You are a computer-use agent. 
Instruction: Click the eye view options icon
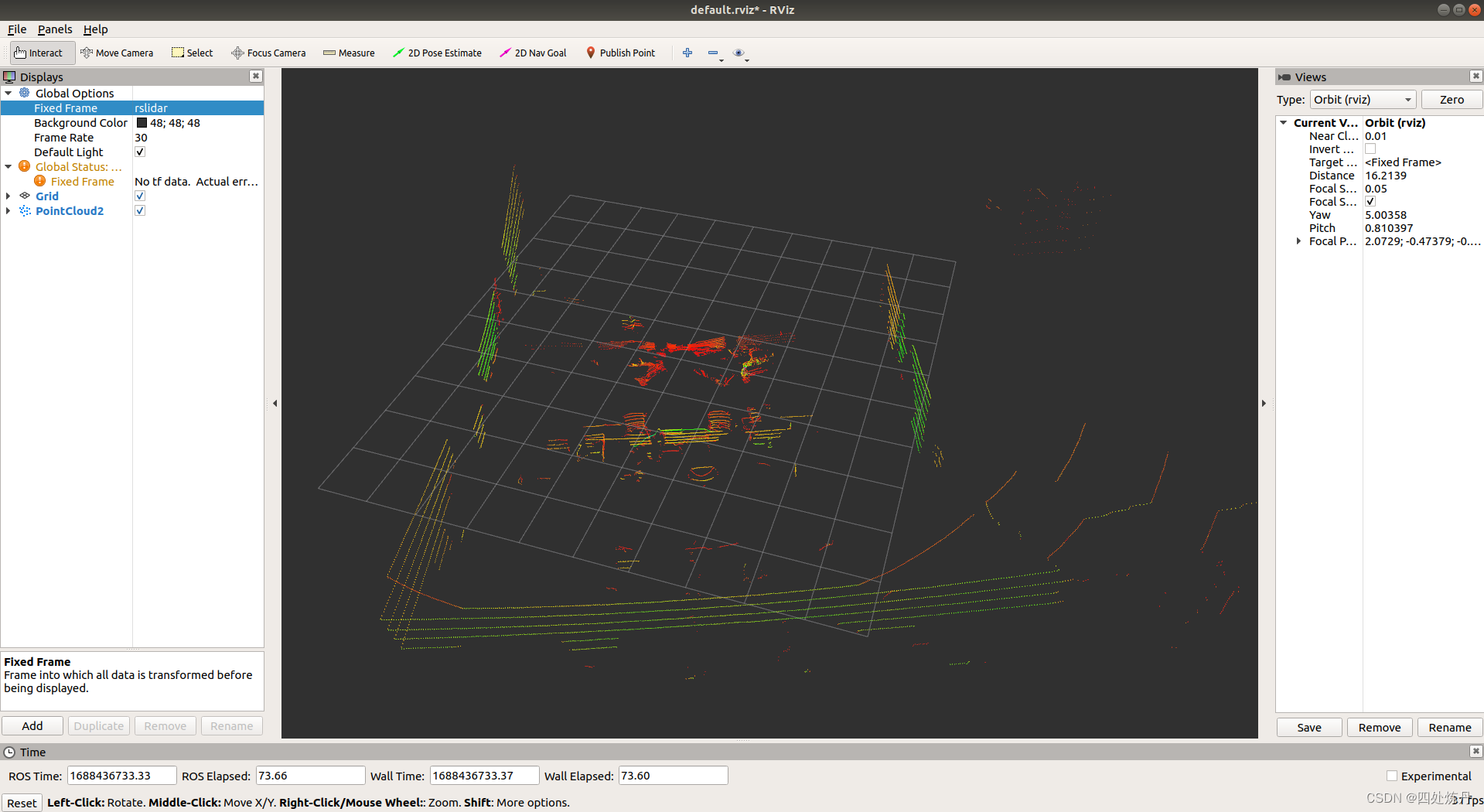pyautogui.click(x=739, y=53)
